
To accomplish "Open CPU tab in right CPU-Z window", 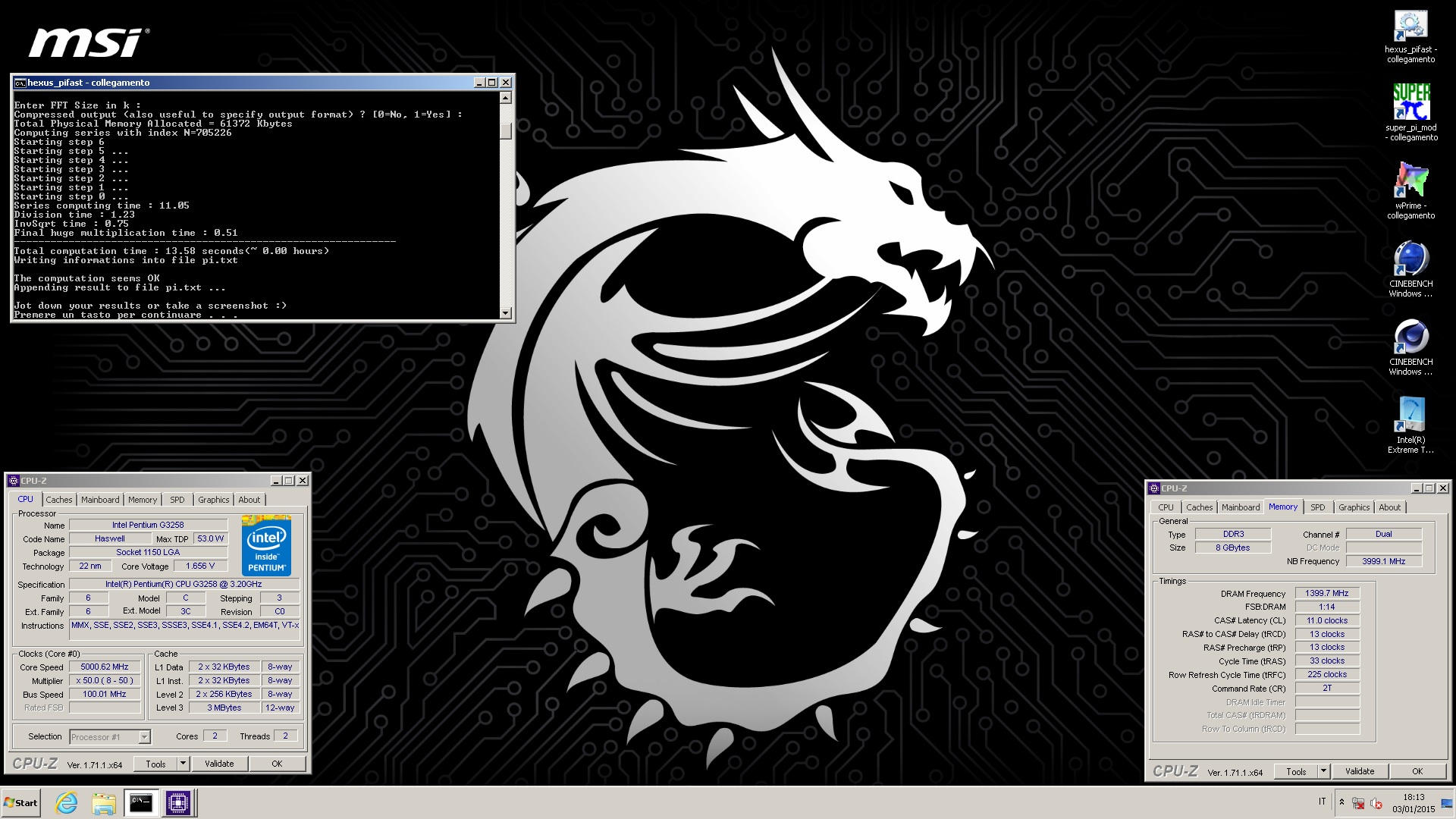I will [1166, 507].
